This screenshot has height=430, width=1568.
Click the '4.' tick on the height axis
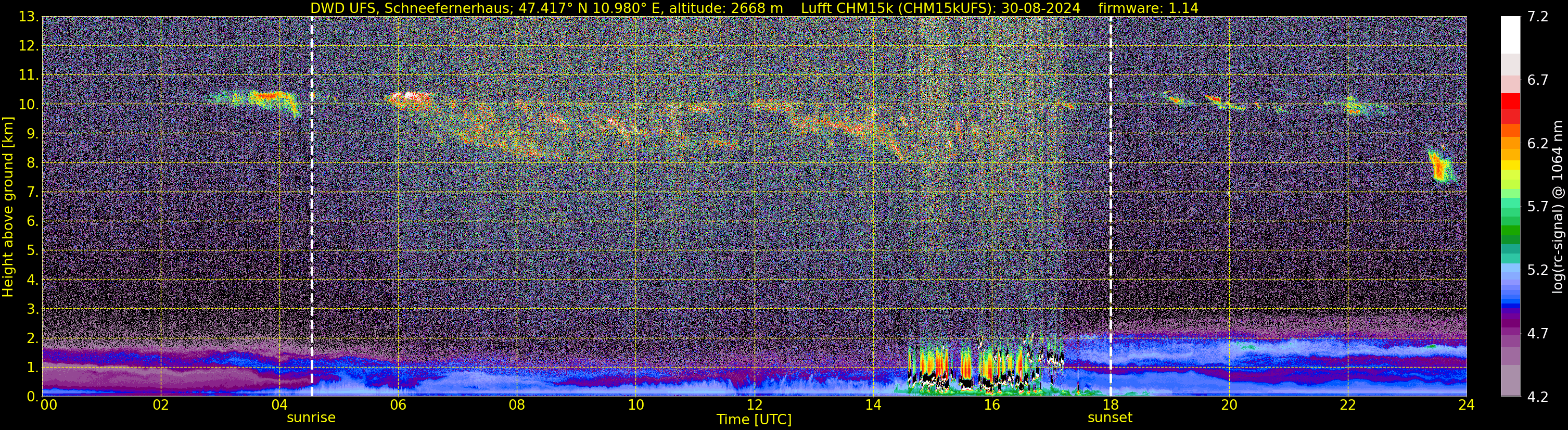click(x=32, y=280)
